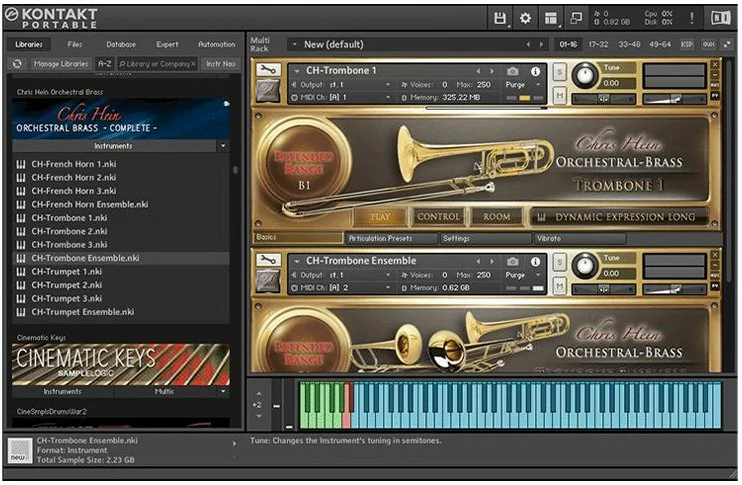
Task: Click the CH-Trombone 1 instrument thumbnail icon
Action: click(268, 91)
